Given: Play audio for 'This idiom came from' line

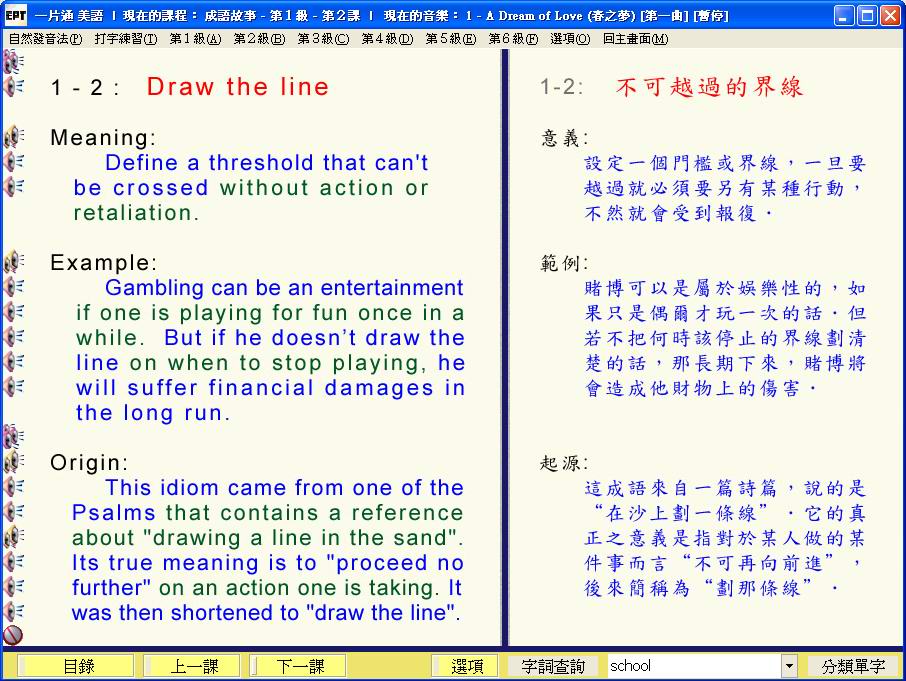Looking at the screenshot, I should [x=14, y=487].
